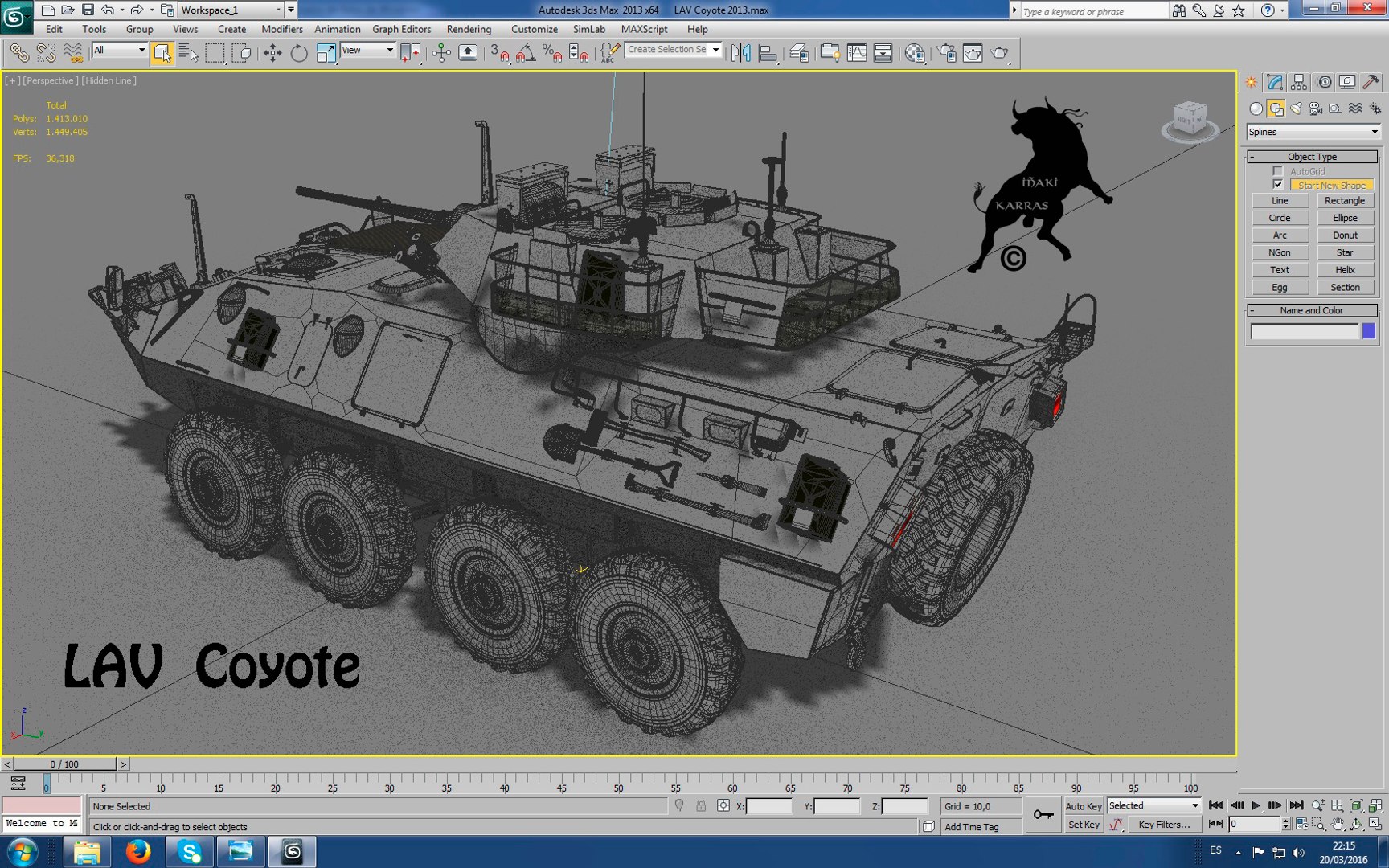
Task: Click the Play Animation button
Action: tap(1256, 805)
